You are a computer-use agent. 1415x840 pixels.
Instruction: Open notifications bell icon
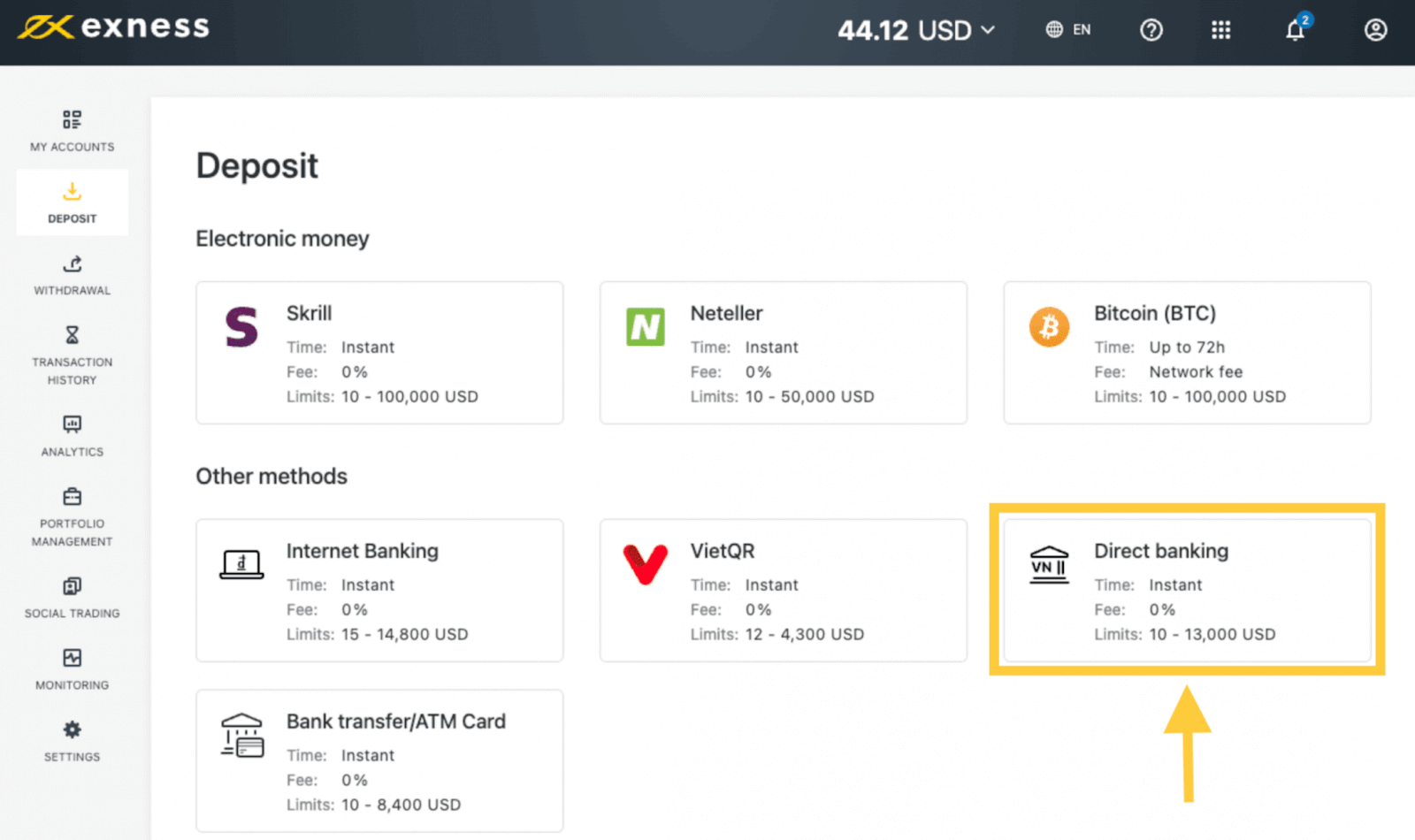click(x=1296, y=29)
